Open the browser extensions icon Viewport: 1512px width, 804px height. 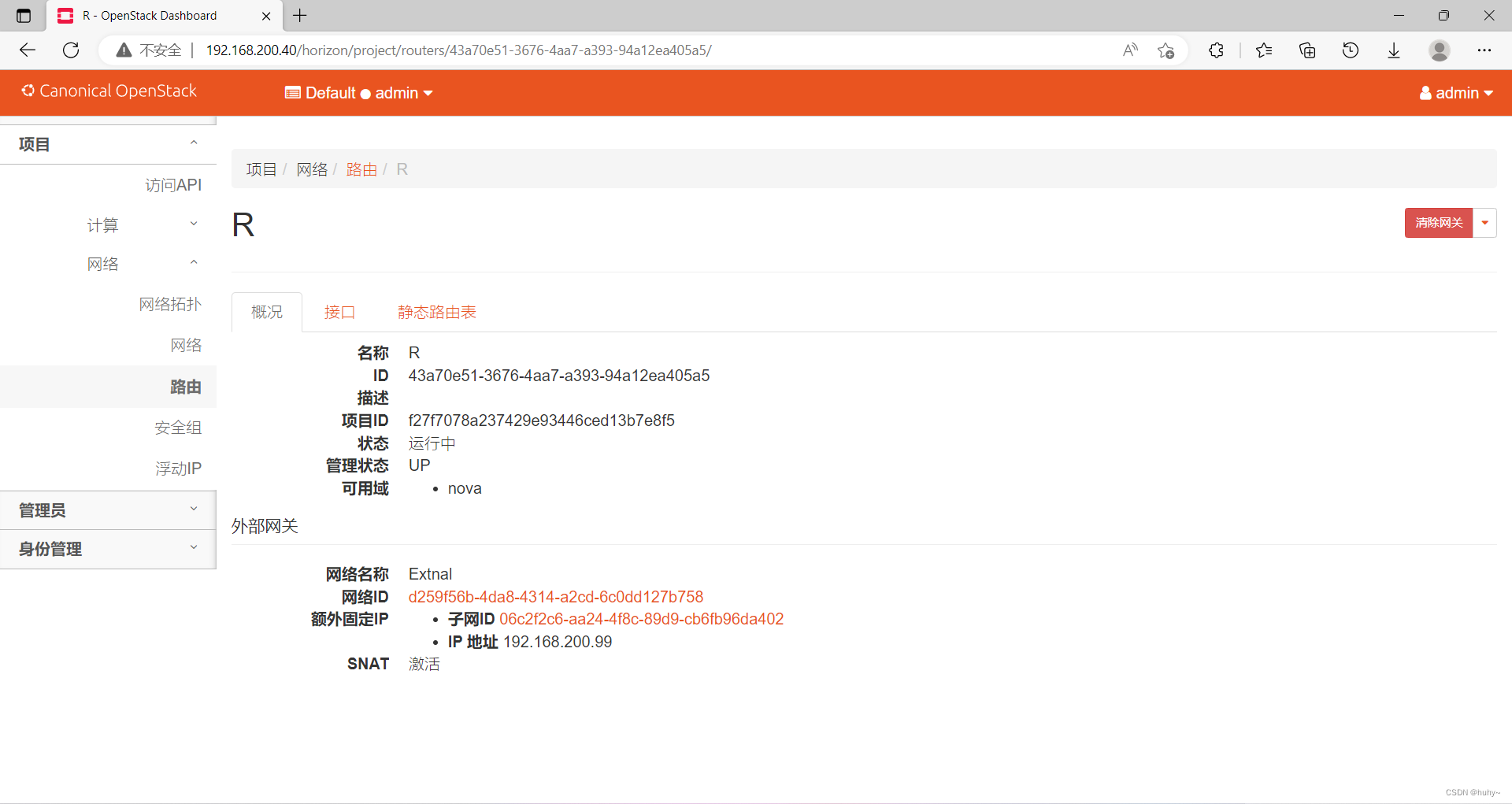pyautogui.click(x=1216, y=50)
